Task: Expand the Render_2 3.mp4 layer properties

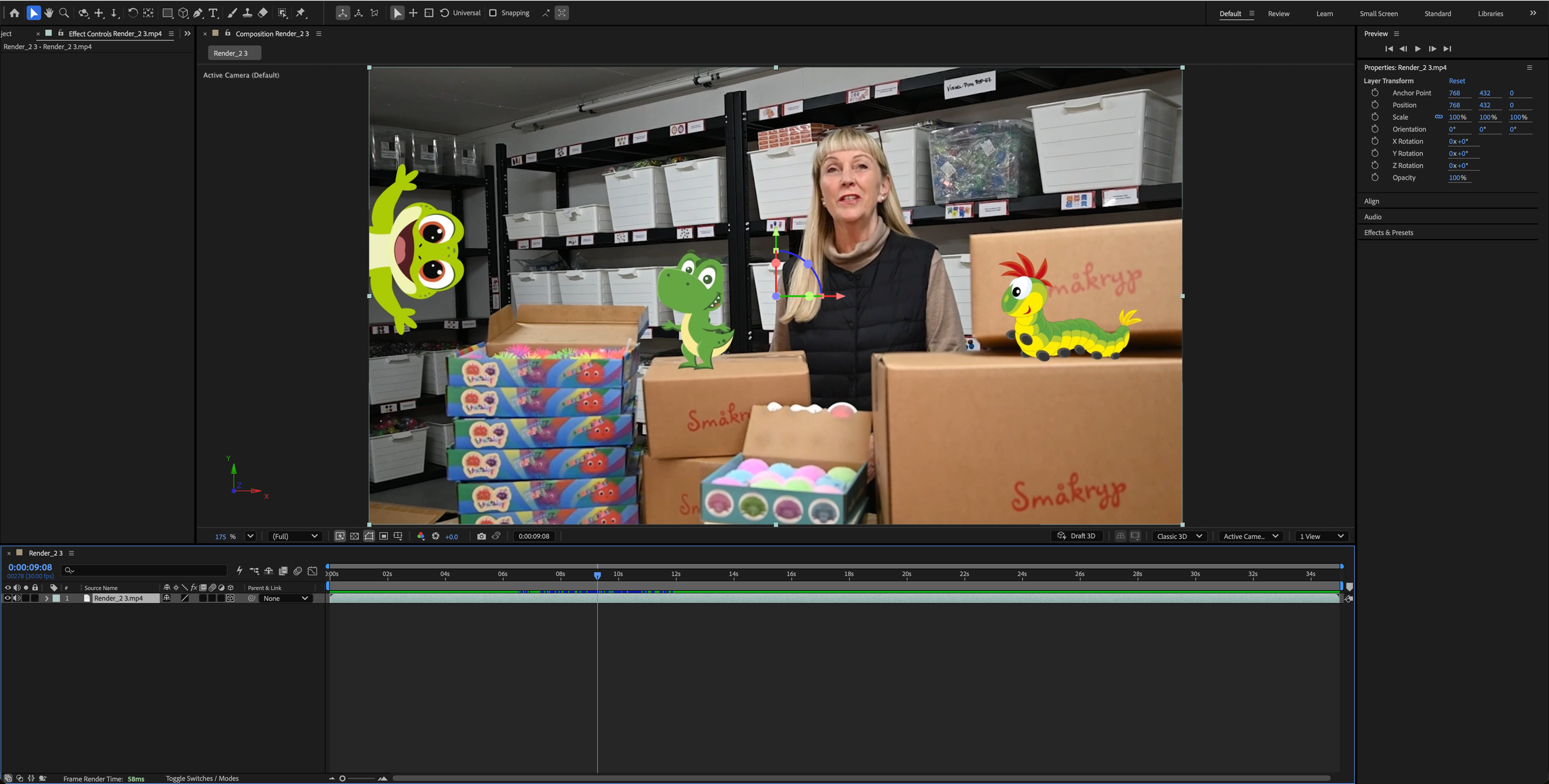Action: click(x=46, y=598)
